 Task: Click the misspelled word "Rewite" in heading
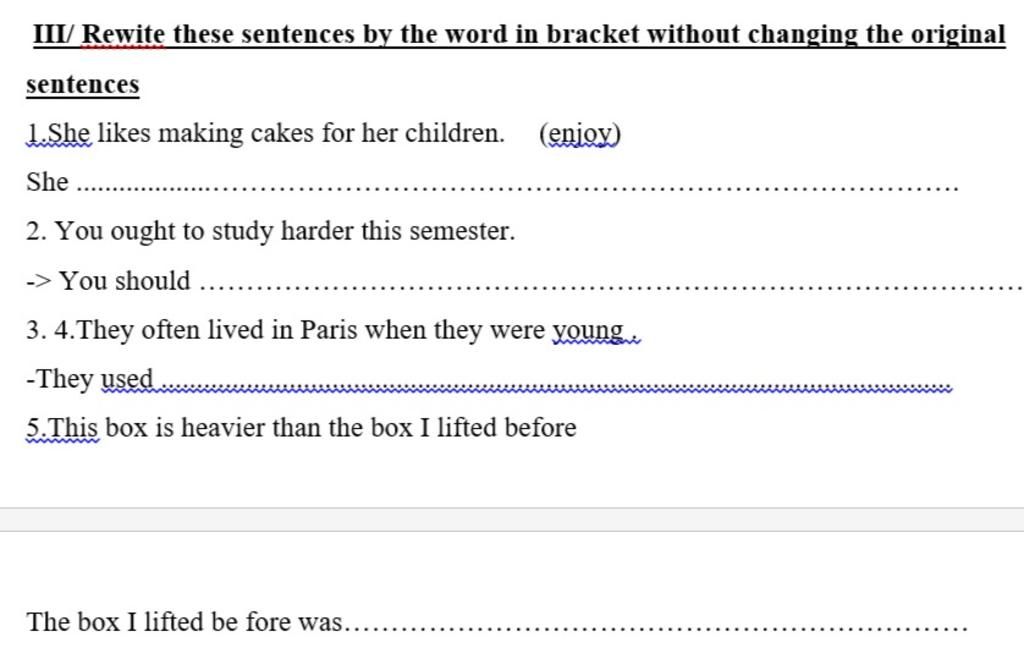[x=123, y=34]
